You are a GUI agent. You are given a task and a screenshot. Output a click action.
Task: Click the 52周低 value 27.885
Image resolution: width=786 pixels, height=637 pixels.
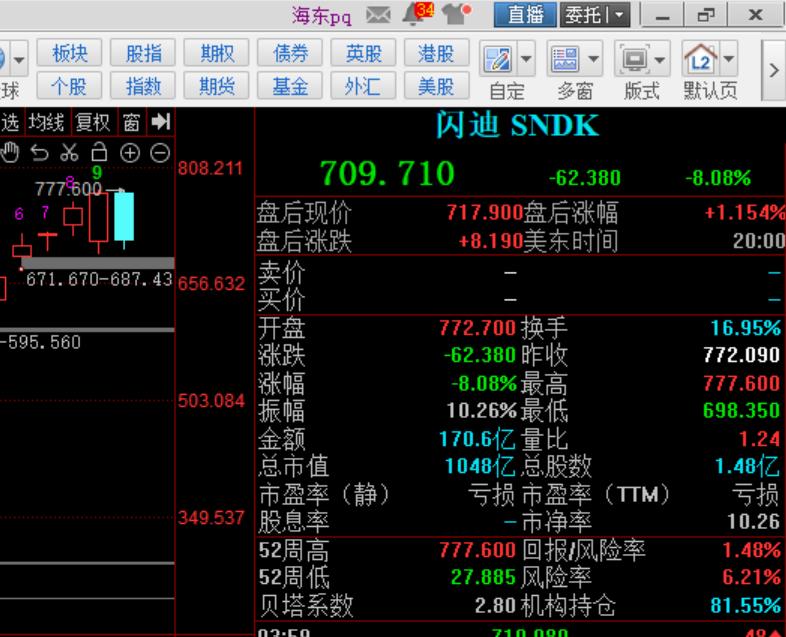483,577
